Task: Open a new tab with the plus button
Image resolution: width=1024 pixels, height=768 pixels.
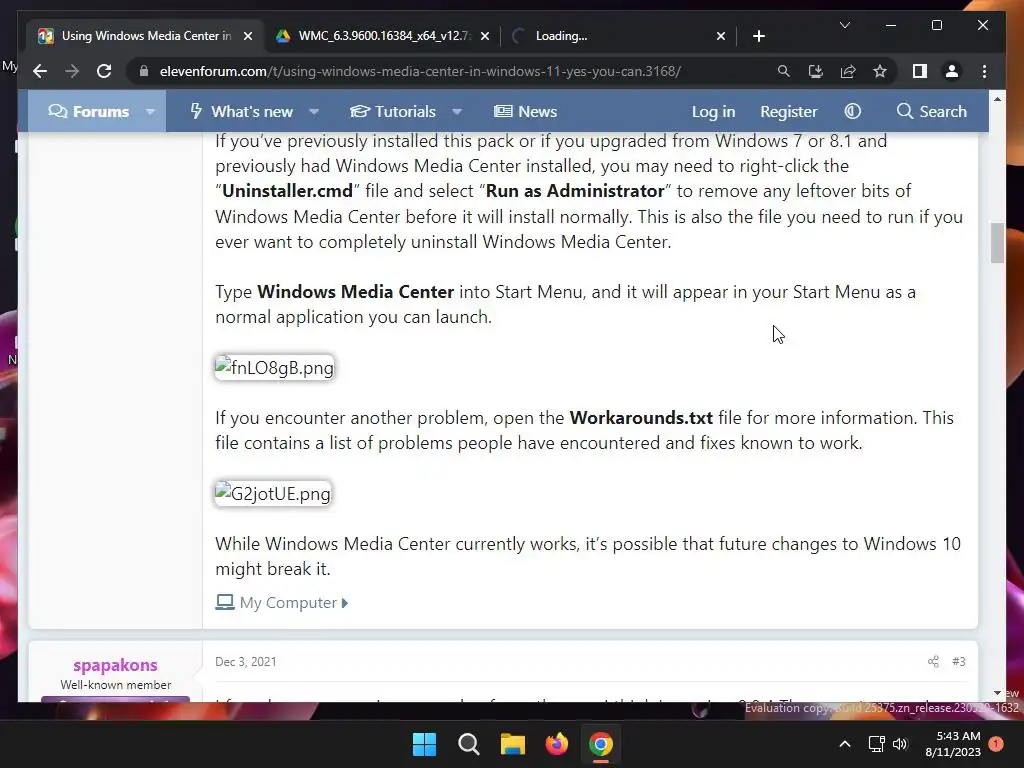Action: (x=759, y=36)
